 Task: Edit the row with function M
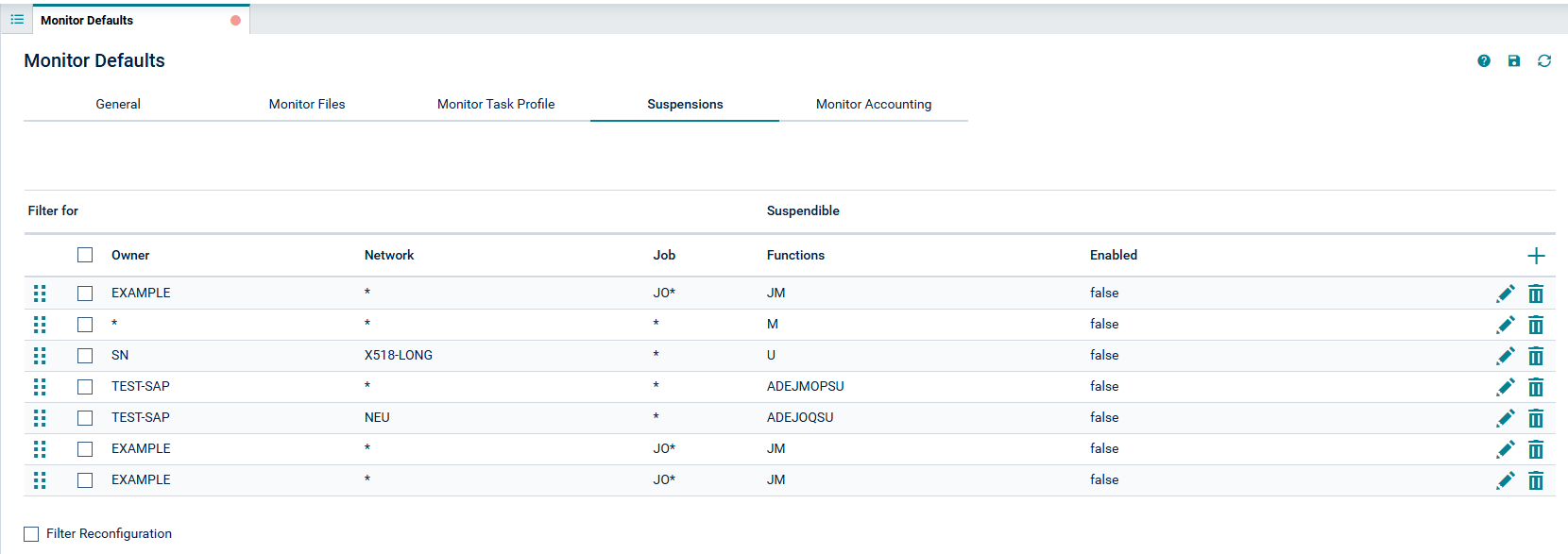(x=1506, y=325)
